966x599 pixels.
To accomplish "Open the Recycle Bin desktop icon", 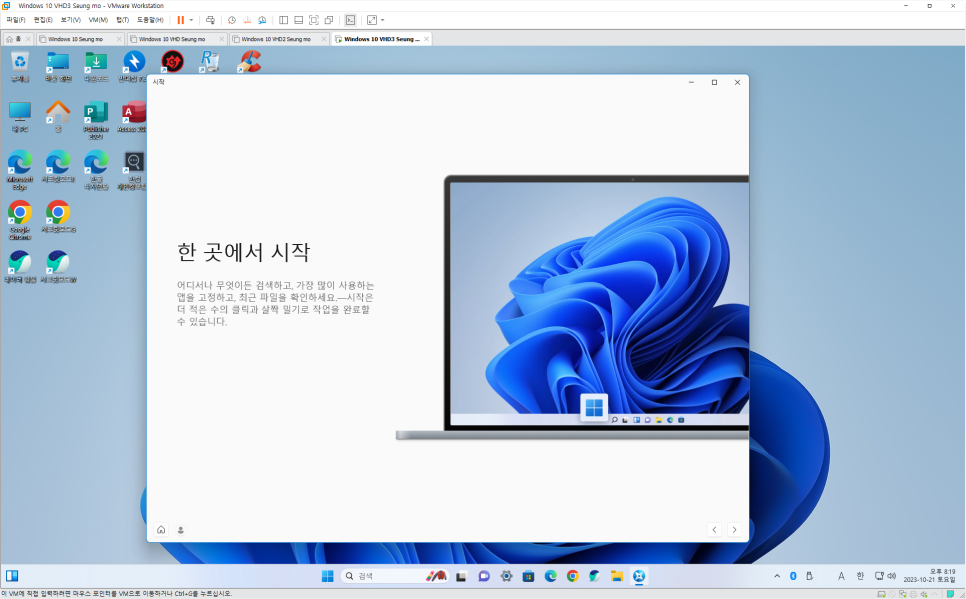I will [20, 67].
